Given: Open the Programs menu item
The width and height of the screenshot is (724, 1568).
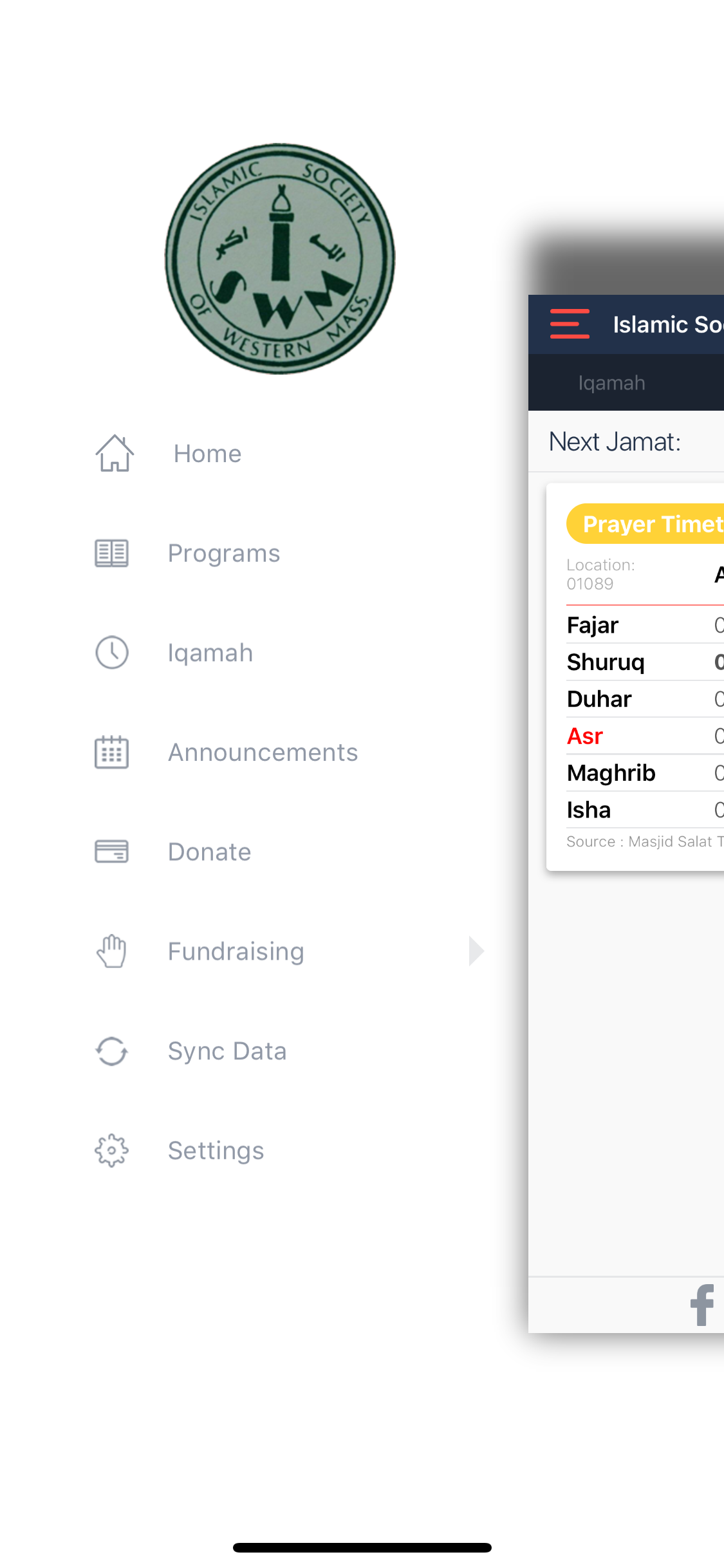Looking at the screenshot, I should (x=224, y=554).
